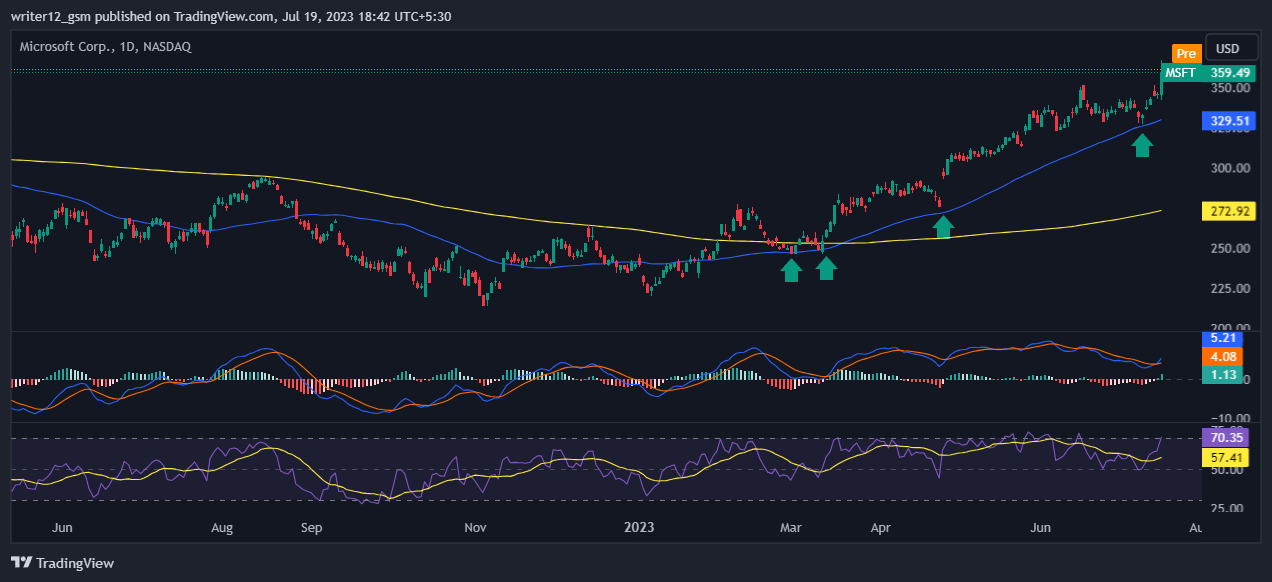Click the Nov time axis label
Screen dimensions: 1272x582
475,526
